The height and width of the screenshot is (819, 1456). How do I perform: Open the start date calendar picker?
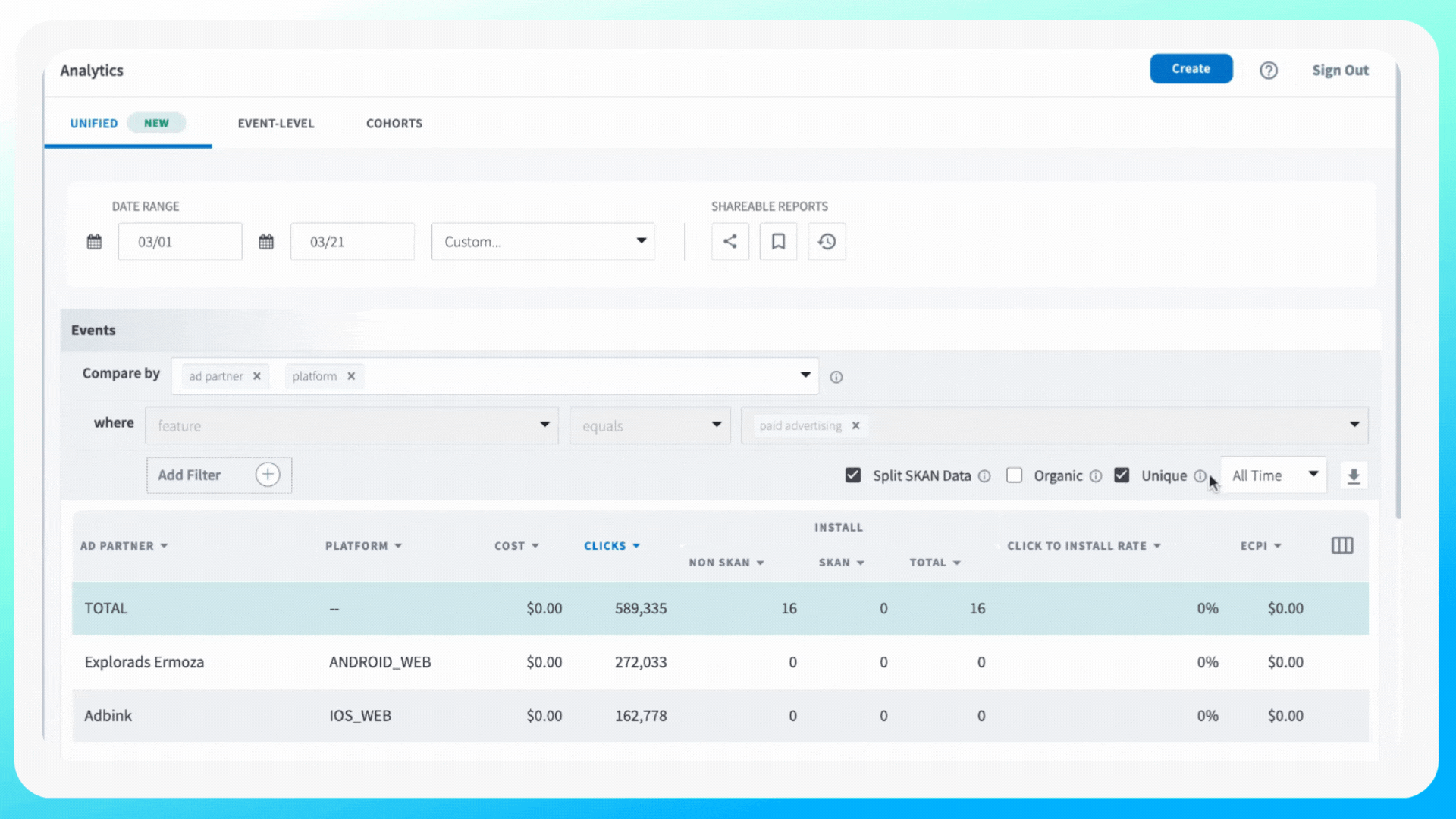tap(94, 241)
